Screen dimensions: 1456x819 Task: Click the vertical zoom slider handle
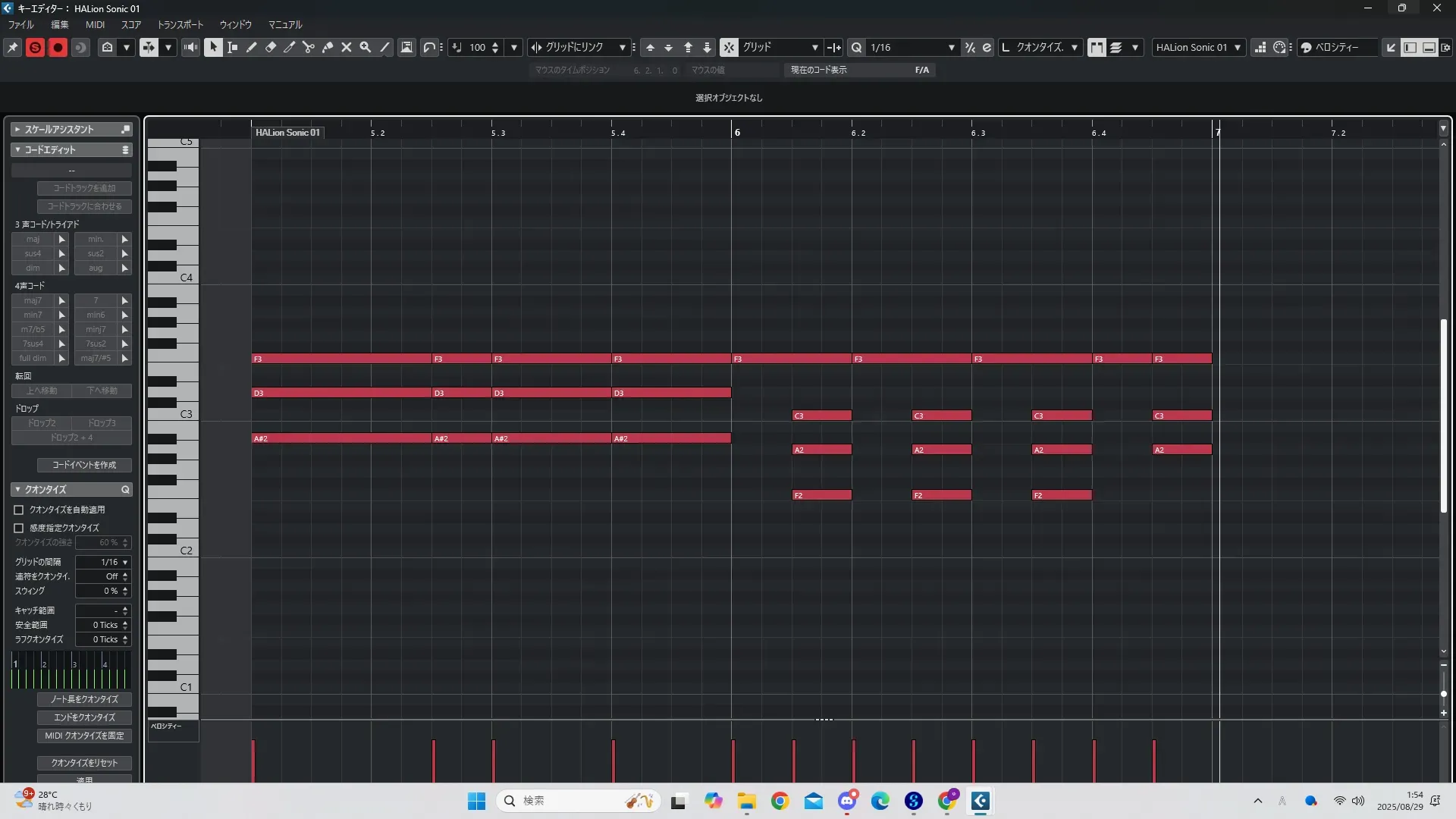(1443, 694)
